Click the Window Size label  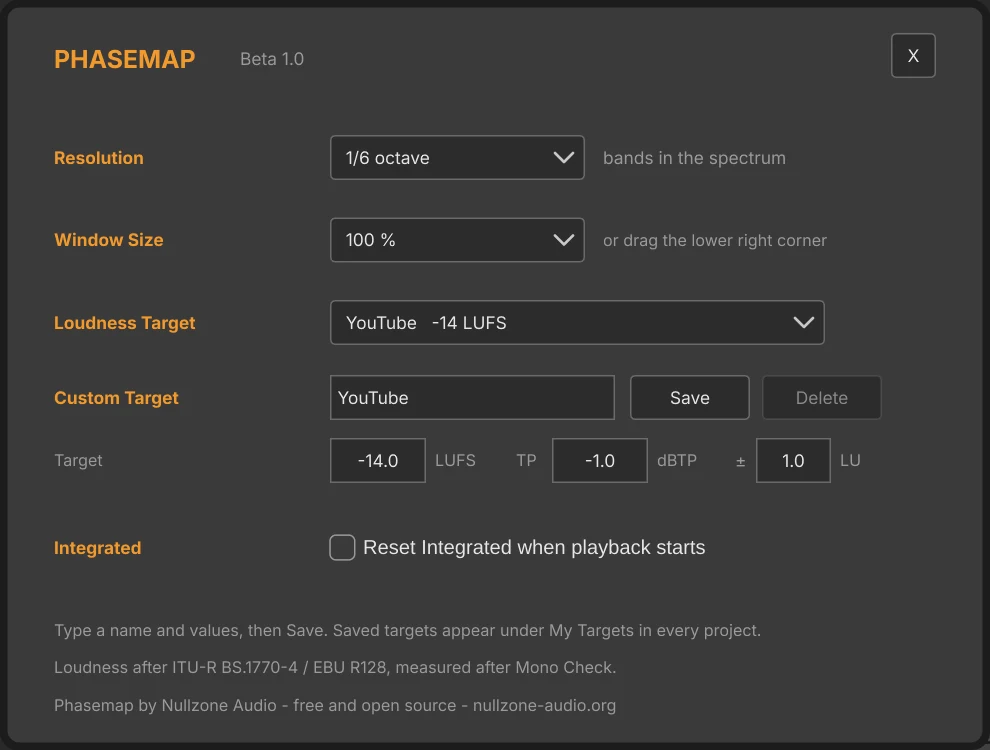pyautogui.click(x=109, y=240)
